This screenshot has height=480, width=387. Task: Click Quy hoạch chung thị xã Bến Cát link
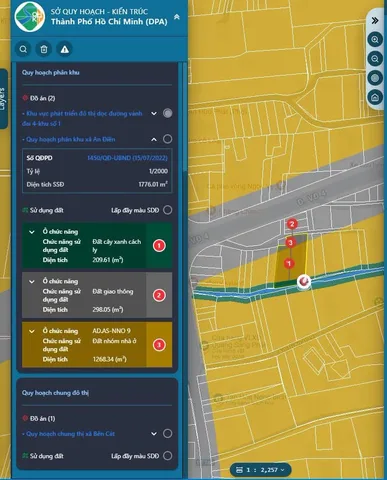(x=70, y=434)
